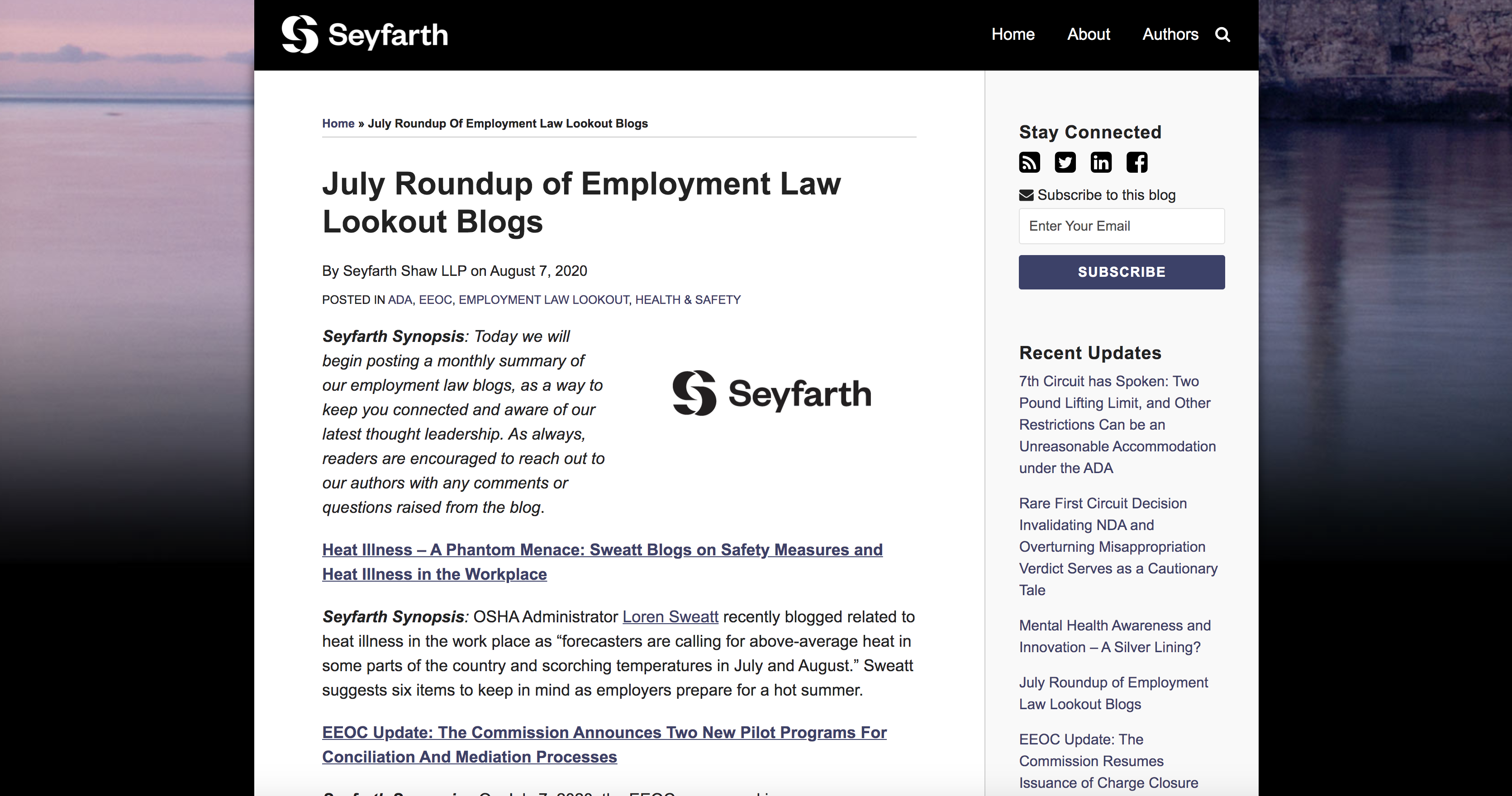This screenshot has height=796, width=1512.
Task: Open the Mental Health Awareness and Innovation update
Action: click(1115, 636)
